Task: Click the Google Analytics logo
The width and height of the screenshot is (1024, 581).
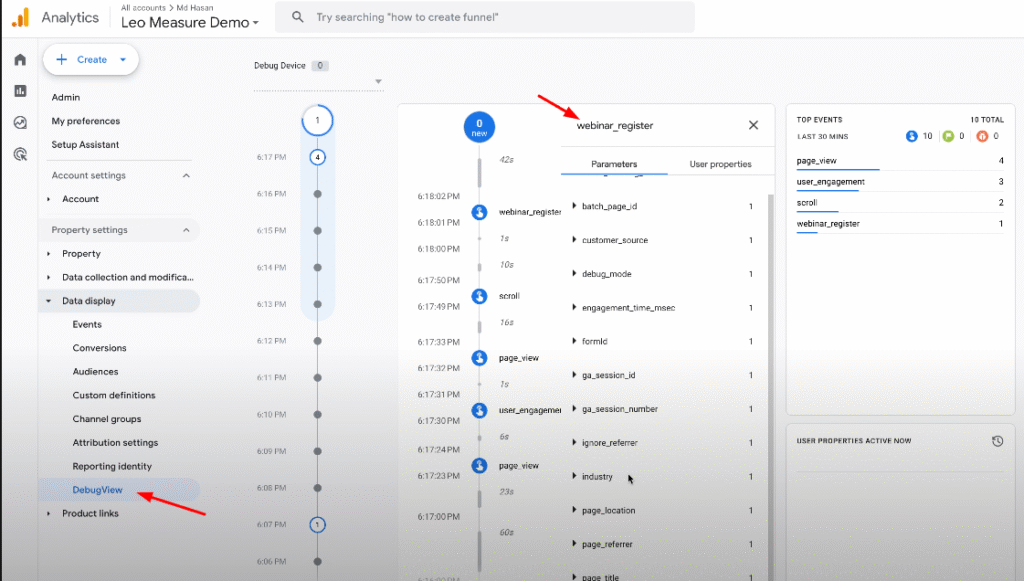Action: point(21,18)
